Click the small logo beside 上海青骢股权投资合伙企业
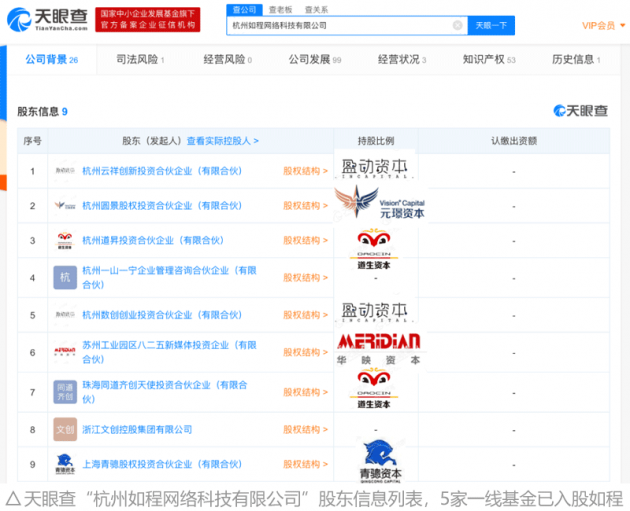 [65, 464]
